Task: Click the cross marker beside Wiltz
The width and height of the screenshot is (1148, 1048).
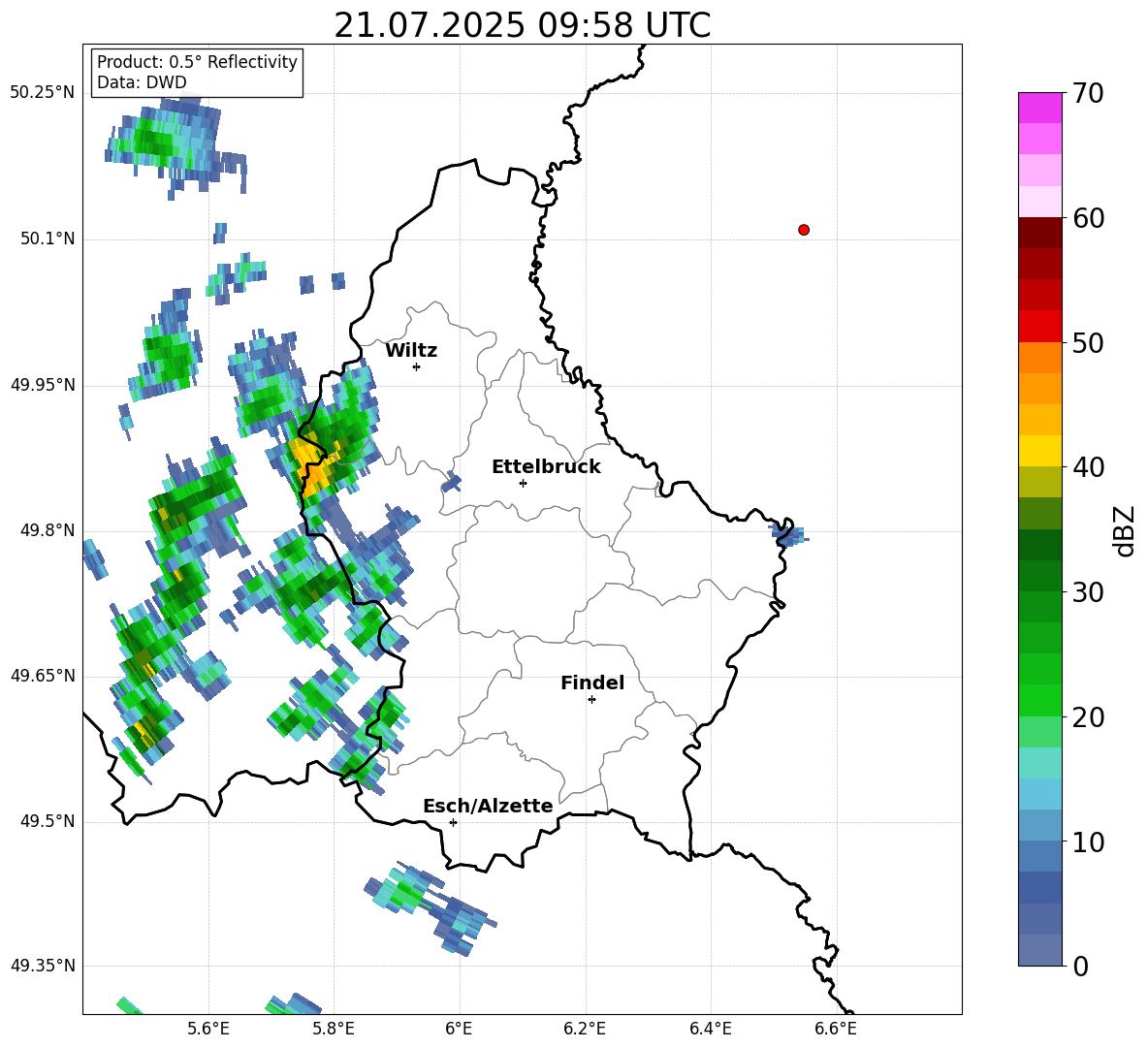Action: click(x=417, y=366)
